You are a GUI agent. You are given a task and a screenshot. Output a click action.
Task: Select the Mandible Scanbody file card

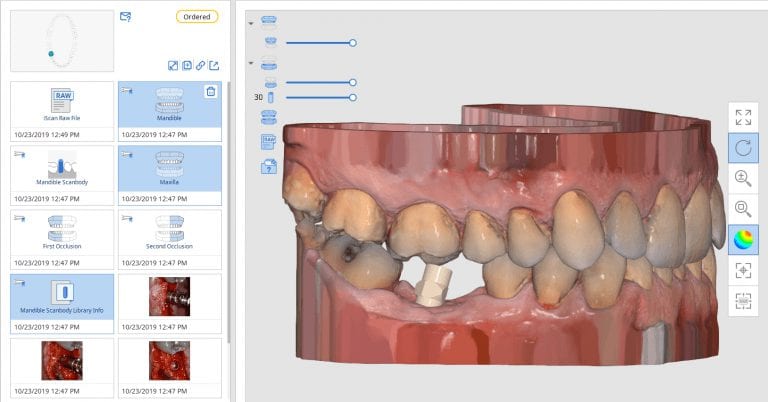pyautogui.click(x=62, y=175)
